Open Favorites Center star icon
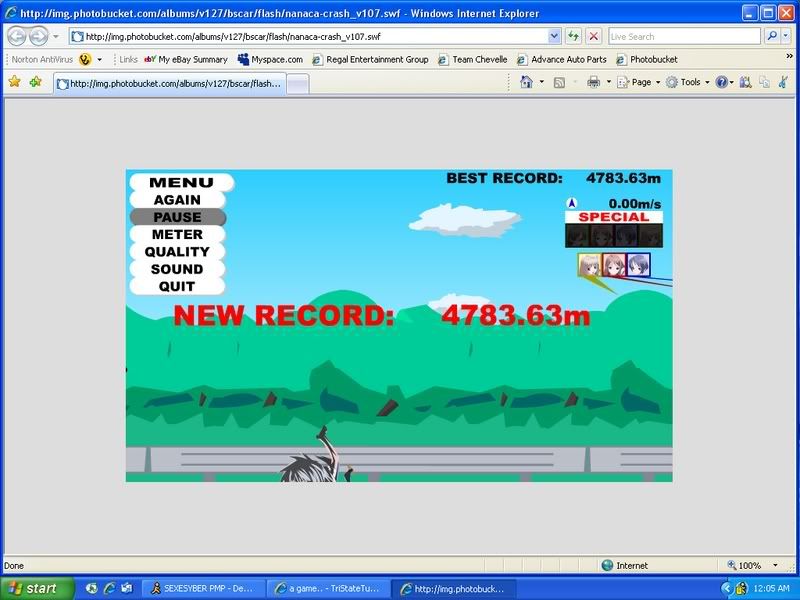Screen dimensions: 800x600 click(14, 82)
